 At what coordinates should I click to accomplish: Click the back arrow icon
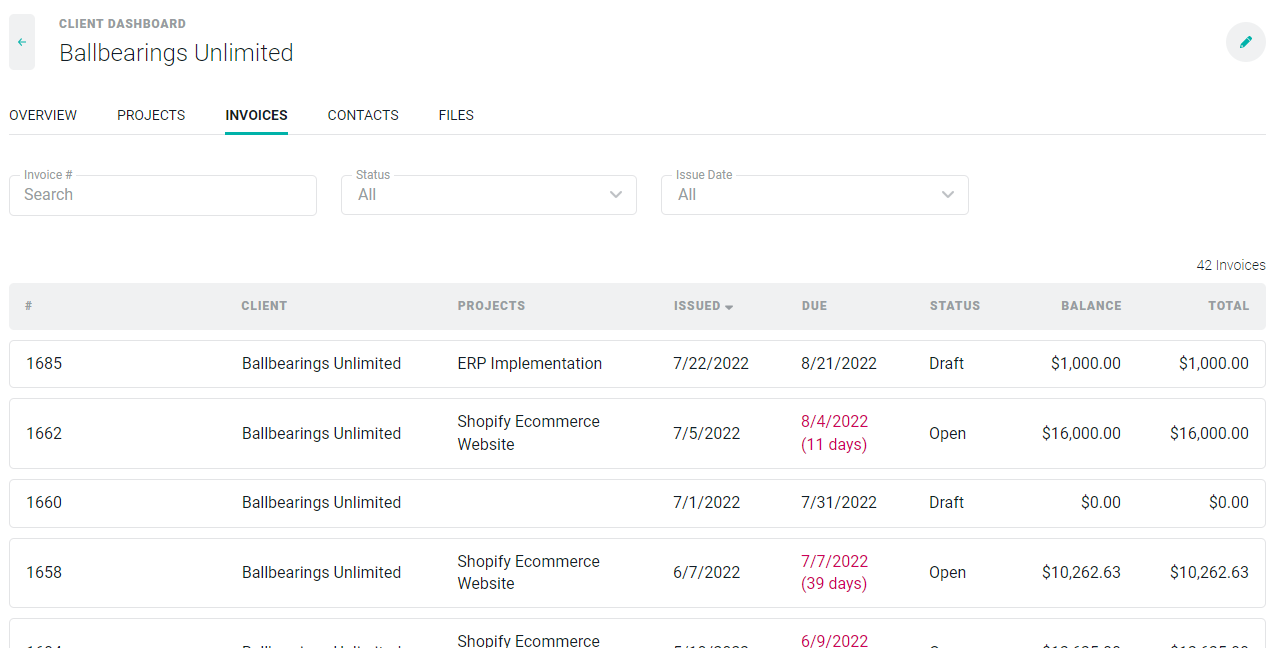[22, 42]
